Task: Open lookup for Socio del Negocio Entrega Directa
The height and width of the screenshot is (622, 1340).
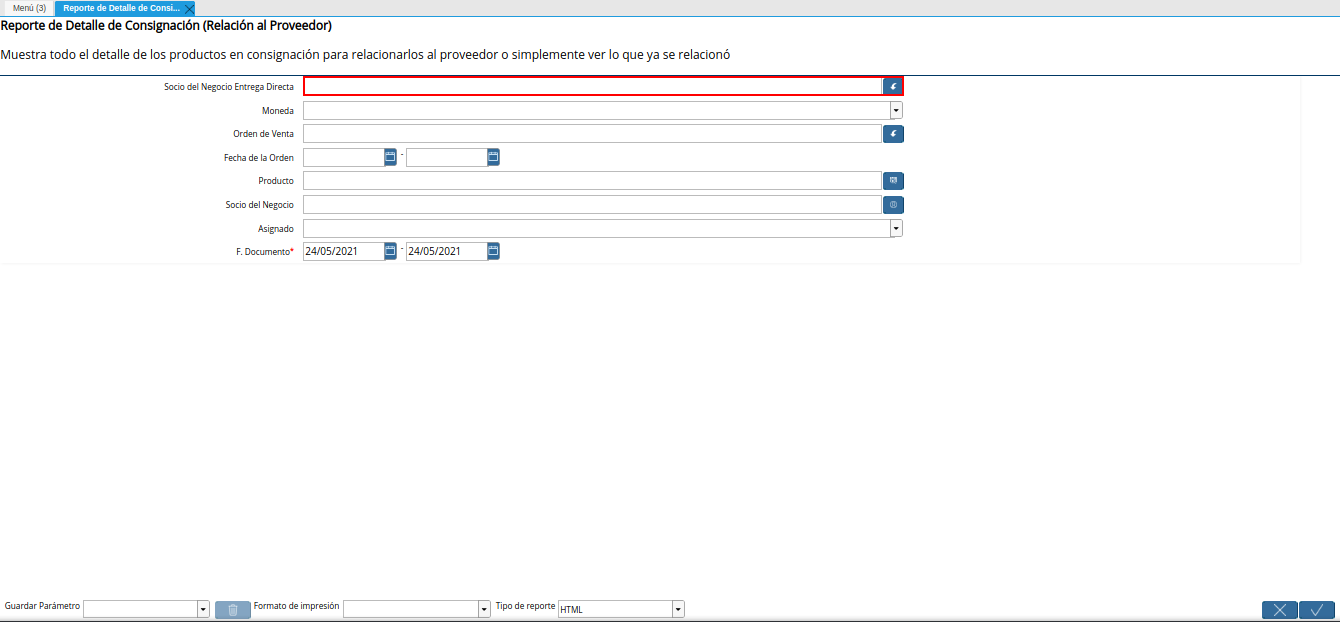Action: [x=893, y=86]
